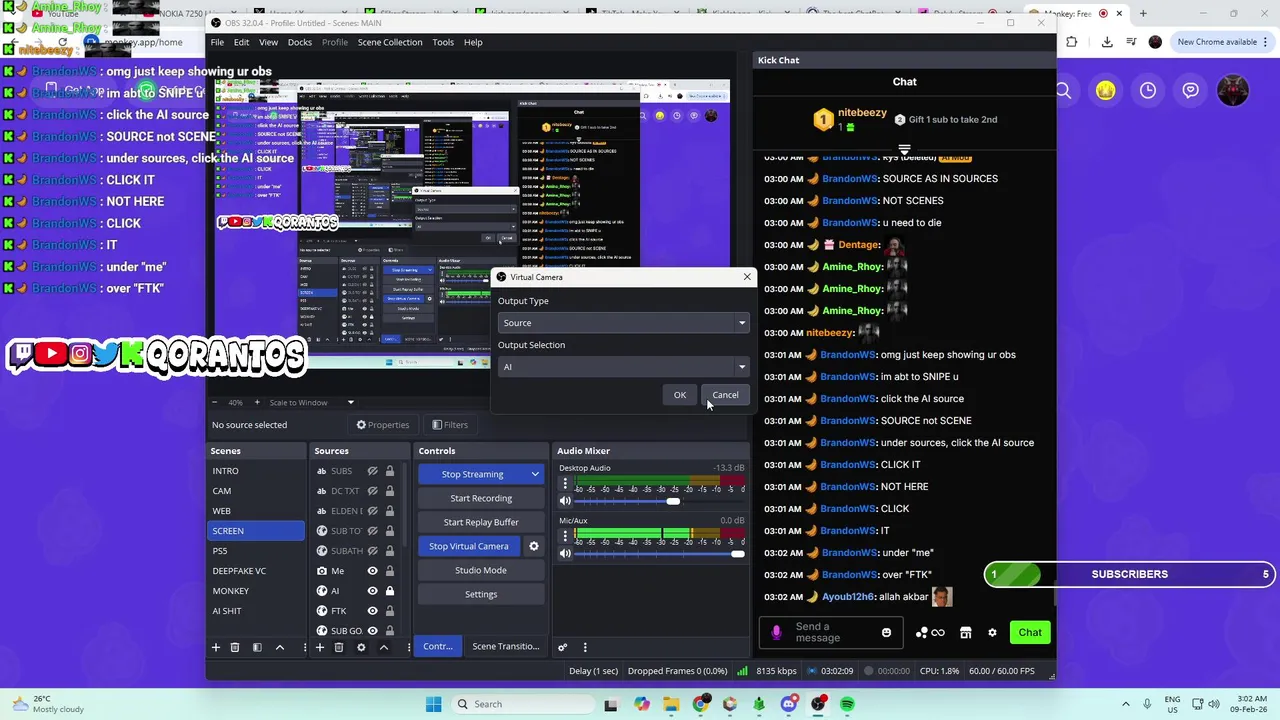Open Audio Mixer bottom three-dot menu
The width and height of the screenshot is (1280, 720).
tap(585, 647)
